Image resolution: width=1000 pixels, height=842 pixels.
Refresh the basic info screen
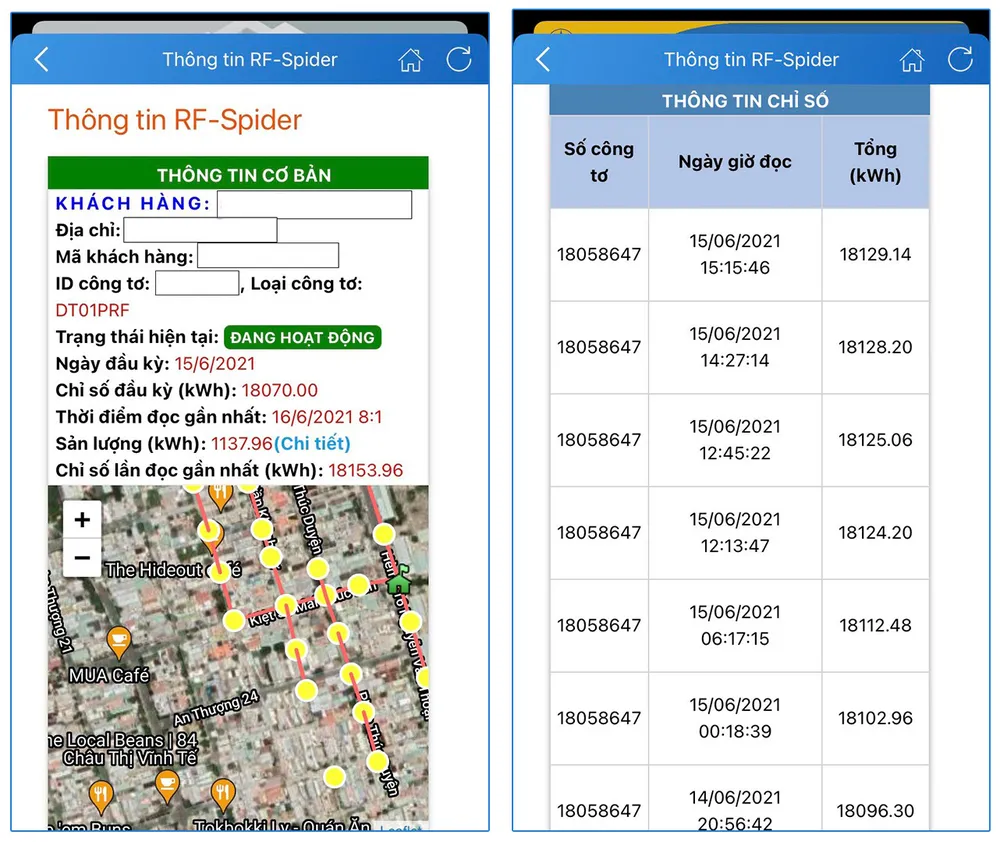click(x=459, y=59)
